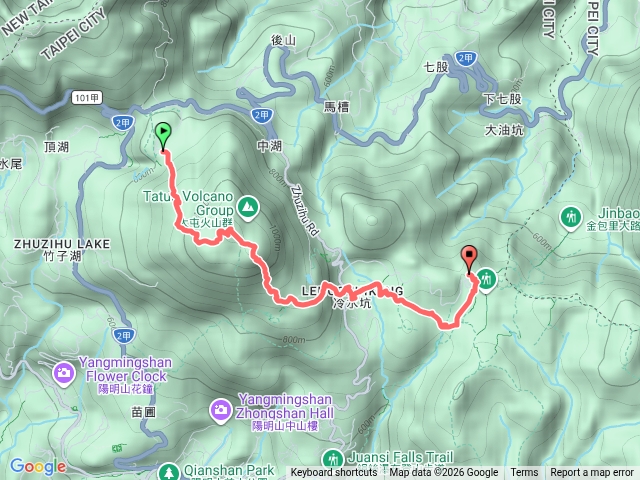640x480 pixels.
Task: Click hiker icon beside the end marker
Action: (x=486, y=280)
